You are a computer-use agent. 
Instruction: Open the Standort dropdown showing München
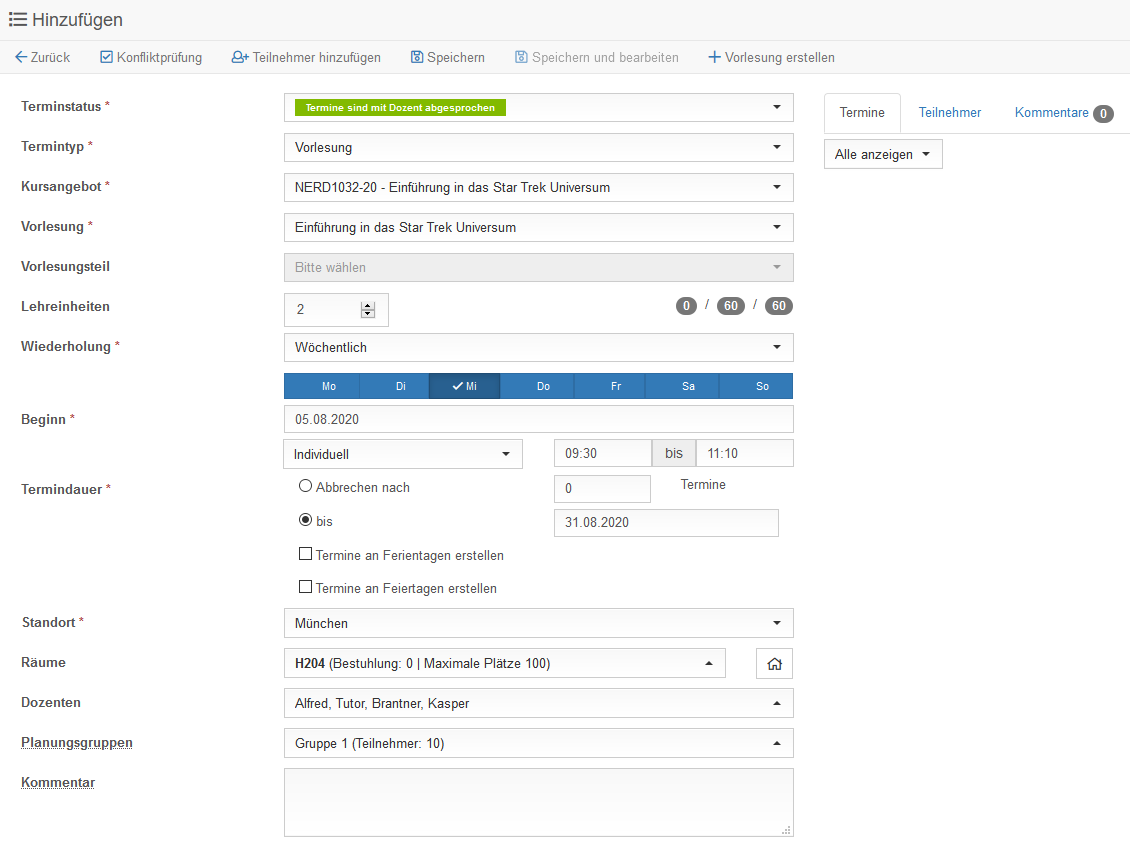point(538,623)
